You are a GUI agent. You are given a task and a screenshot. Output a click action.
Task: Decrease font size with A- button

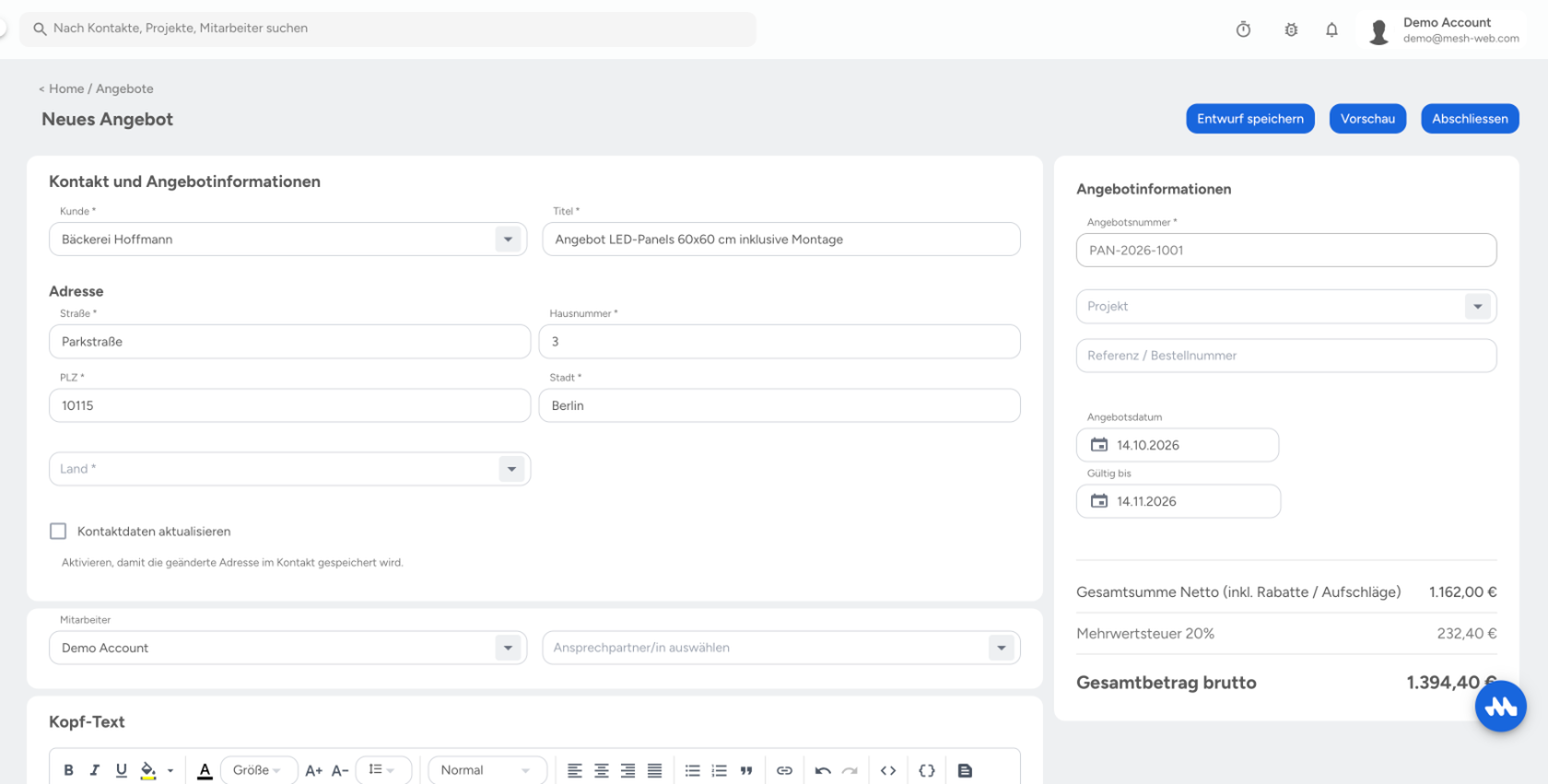pos(340,770)
